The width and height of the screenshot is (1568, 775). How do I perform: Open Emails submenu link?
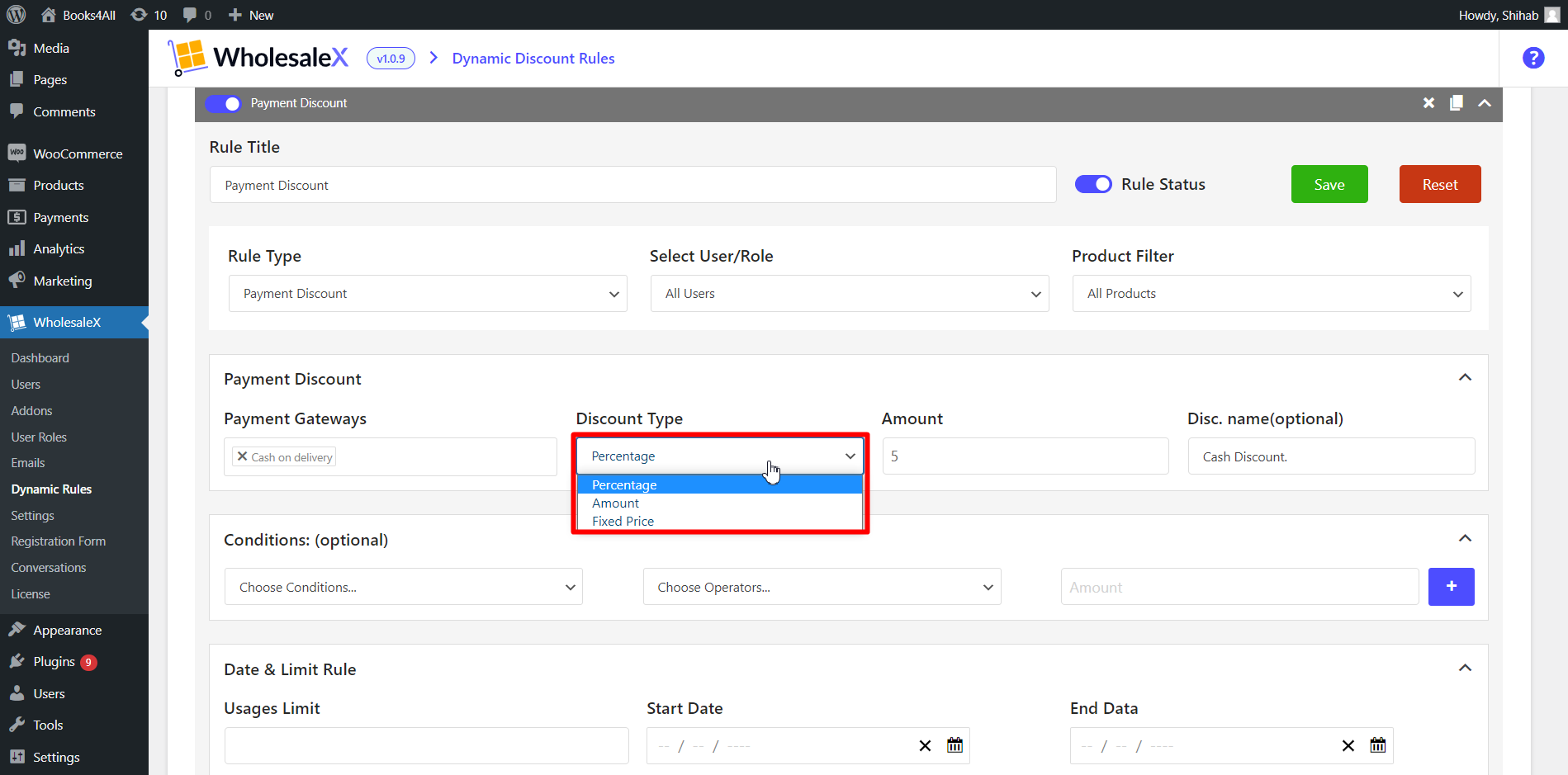(x=28, y=463)
